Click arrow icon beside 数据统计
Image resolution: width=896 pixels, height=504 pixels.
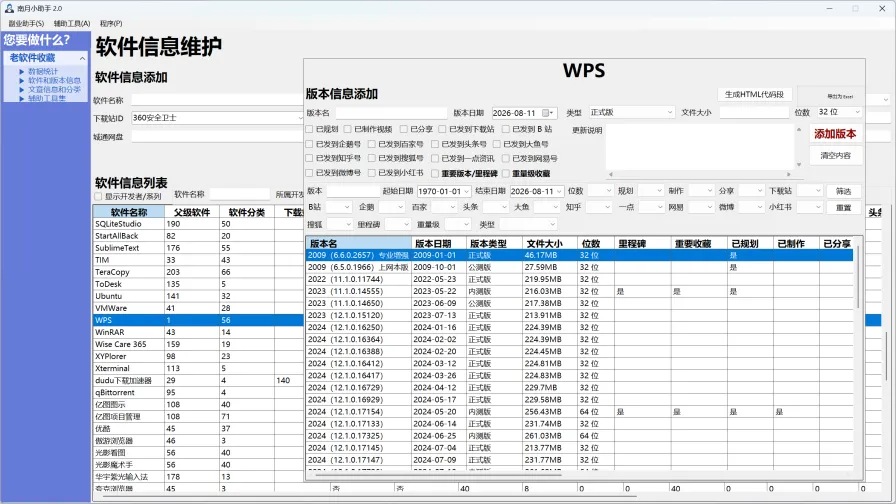[x=22, y=71]
